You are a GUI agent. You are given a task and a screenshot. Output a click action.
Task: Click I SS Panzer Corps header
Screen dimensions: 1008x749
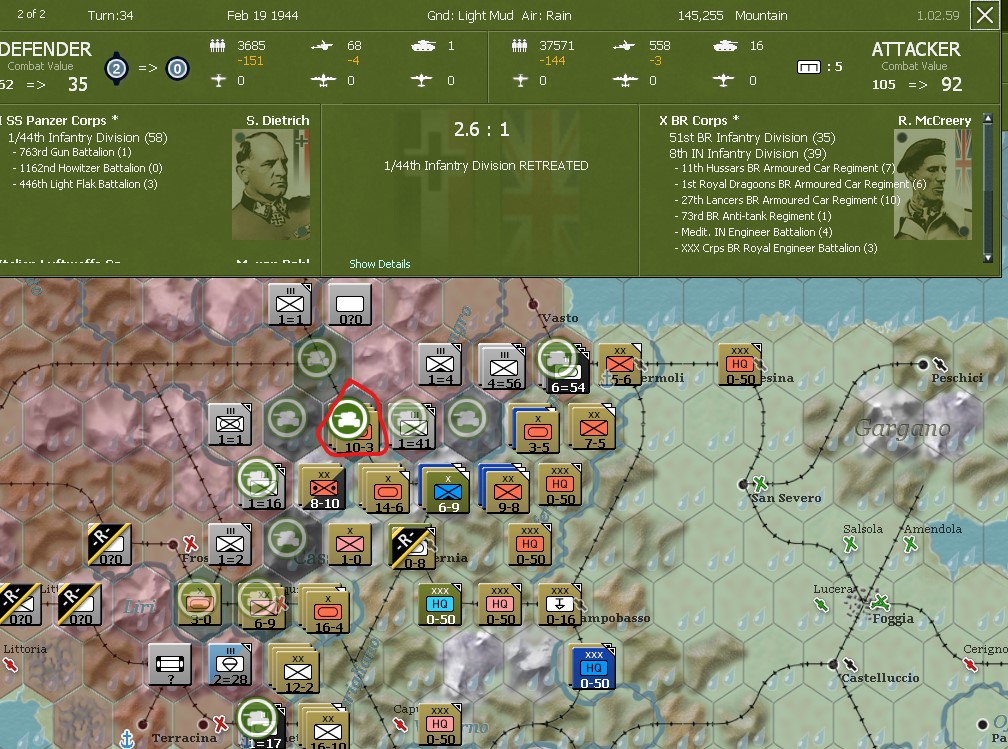(59, 120)
